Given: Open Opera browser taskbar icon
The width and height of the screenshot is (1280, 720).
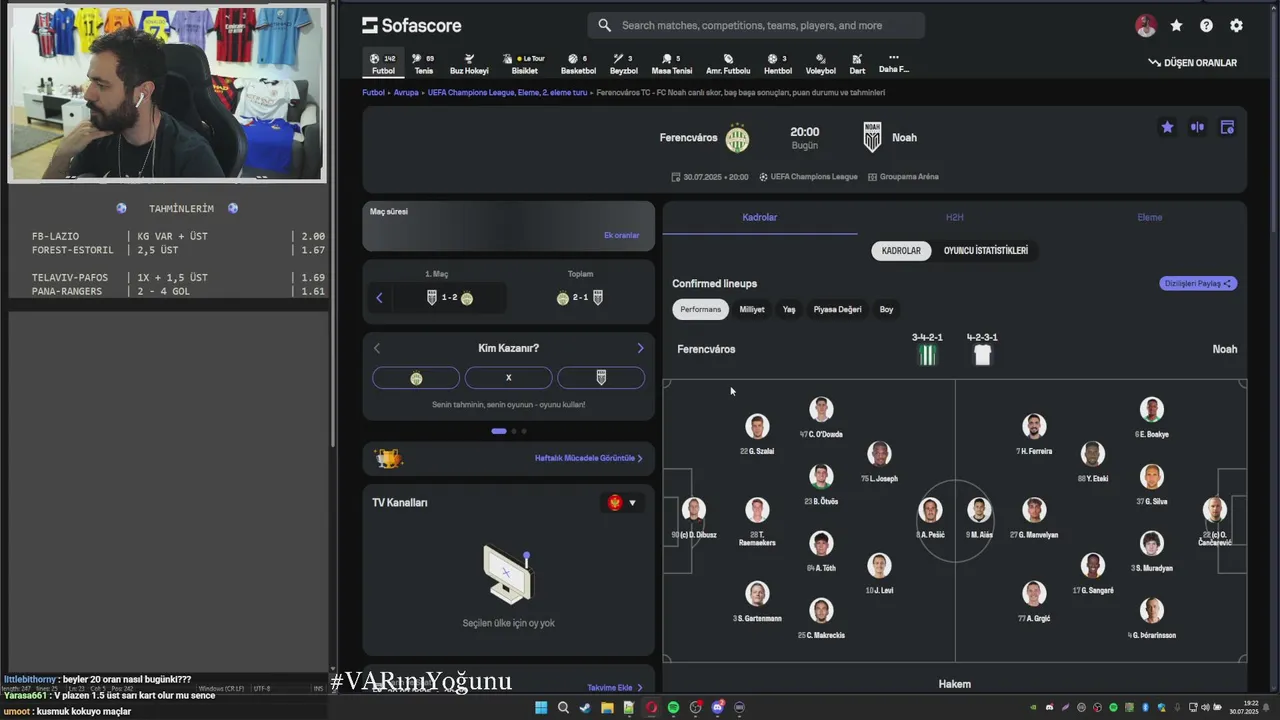Looking at the screenshot, I should 651,708.
